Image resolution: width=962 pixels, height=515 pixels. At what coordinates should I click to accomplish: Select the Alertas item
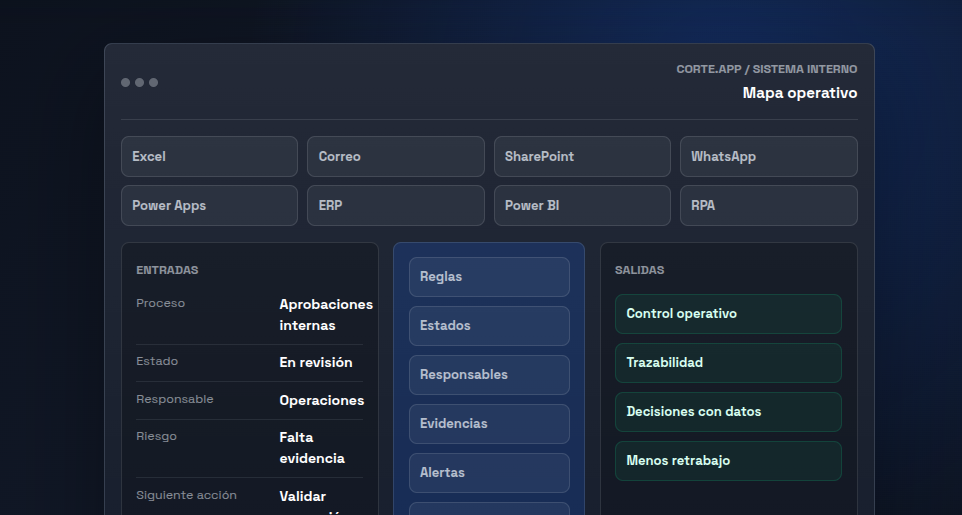489,473
